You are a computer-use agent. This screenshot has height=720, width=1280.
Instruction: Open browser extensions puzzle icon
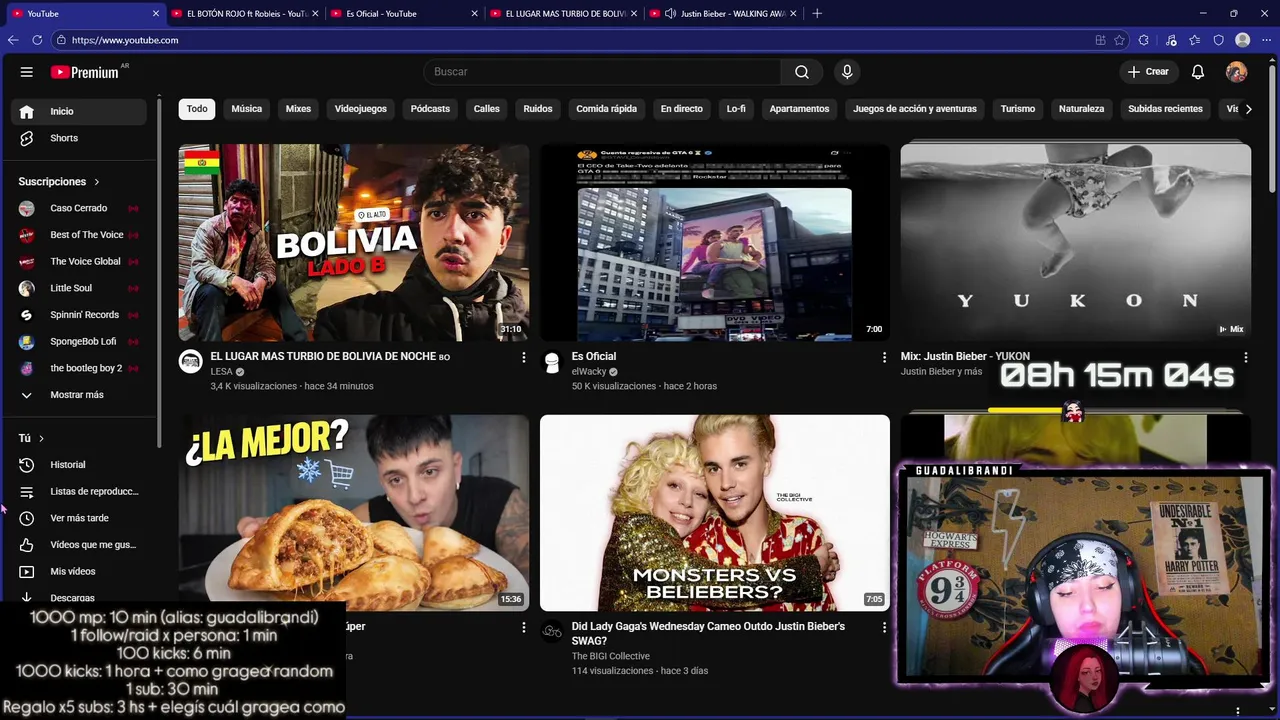click(1144, 40)
